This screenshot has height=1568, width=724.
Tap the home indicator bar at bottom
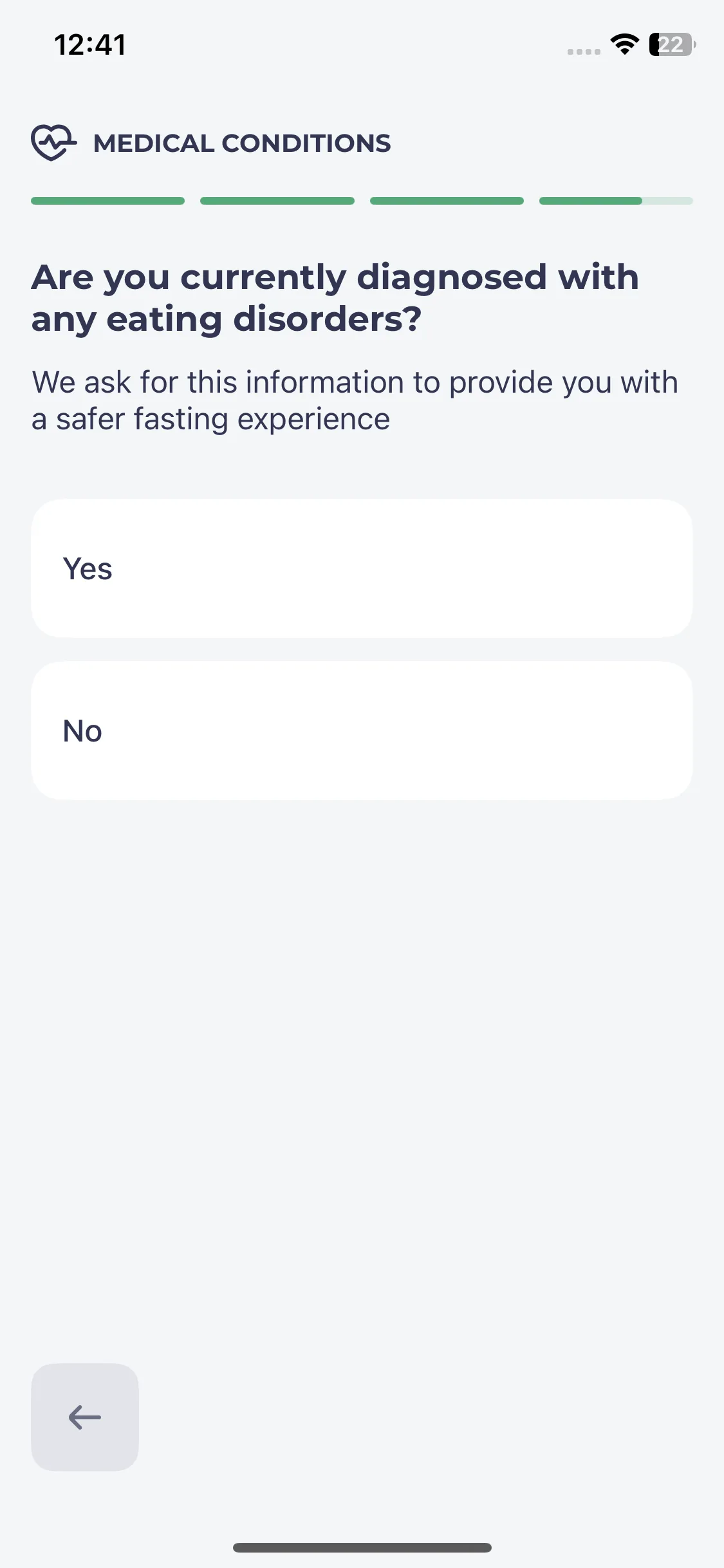click(x=362, y=1547)
